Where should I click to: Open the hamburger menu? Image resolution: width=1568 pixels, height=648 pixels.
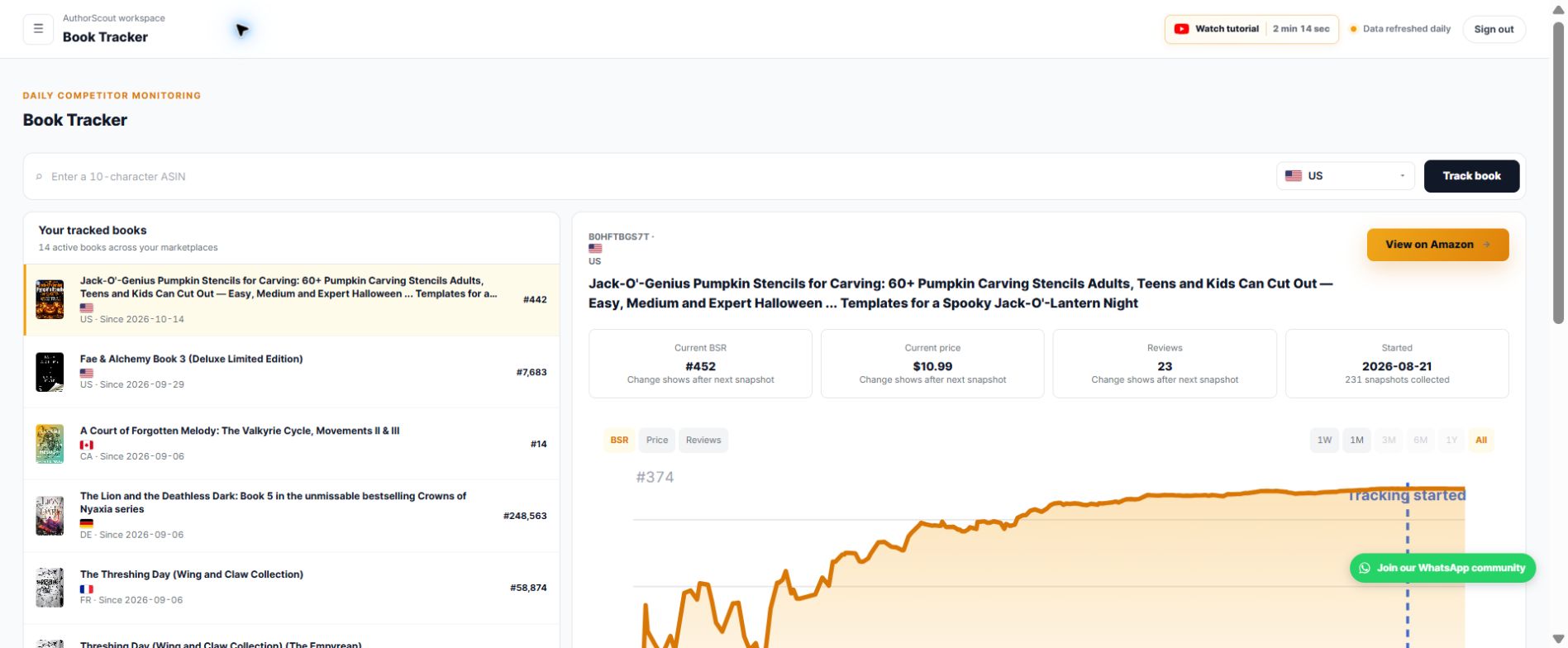pyautogui.click(x=38, y=29)
